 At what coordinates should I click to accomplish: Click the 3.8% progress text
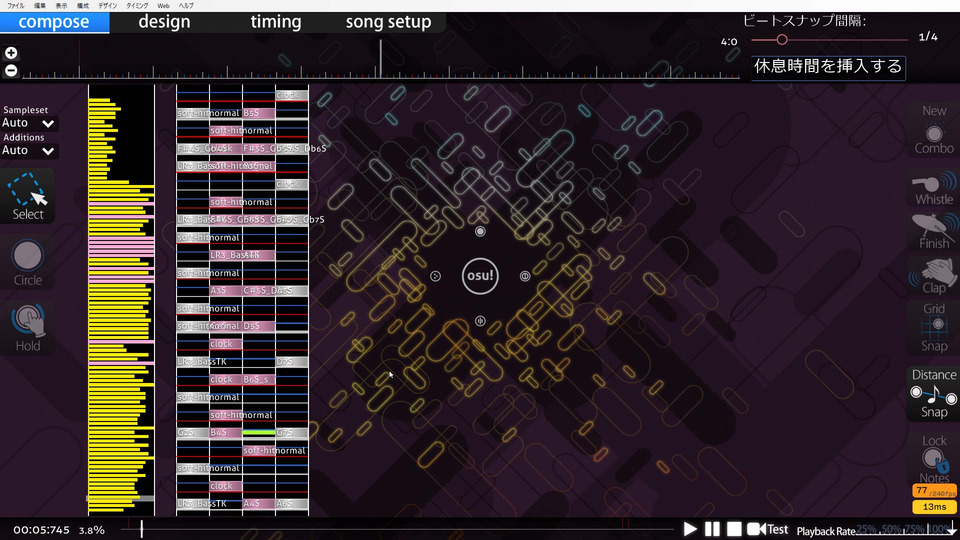tap(91, 530)
